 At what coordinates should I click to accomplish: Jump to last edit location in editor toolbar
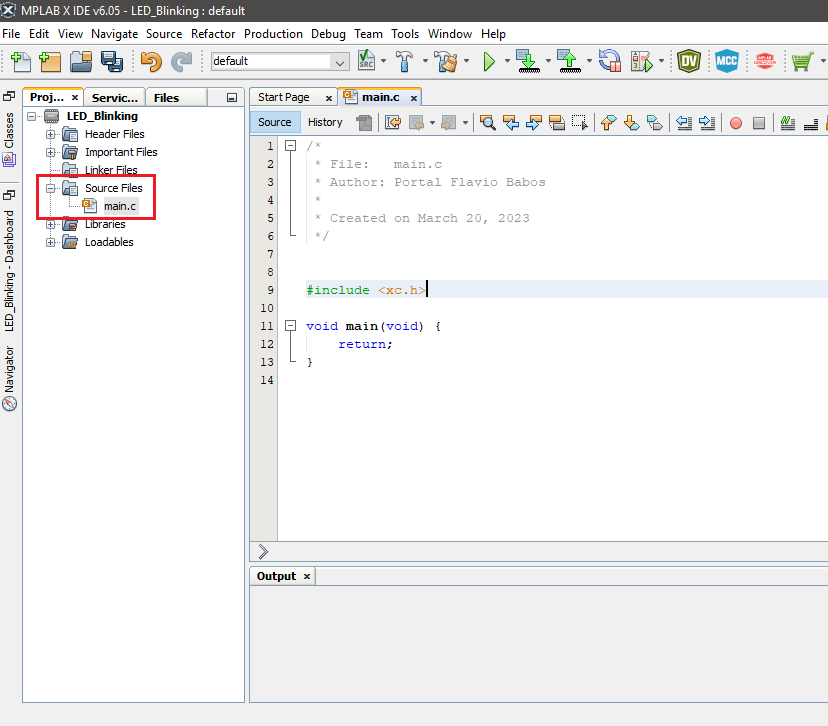(393, 123)
